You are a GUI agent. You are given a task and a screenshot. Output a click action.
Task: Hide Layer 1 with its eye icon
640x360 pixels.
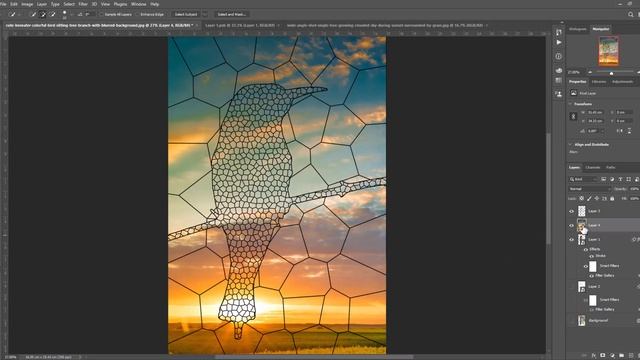[x=571, y=240]
